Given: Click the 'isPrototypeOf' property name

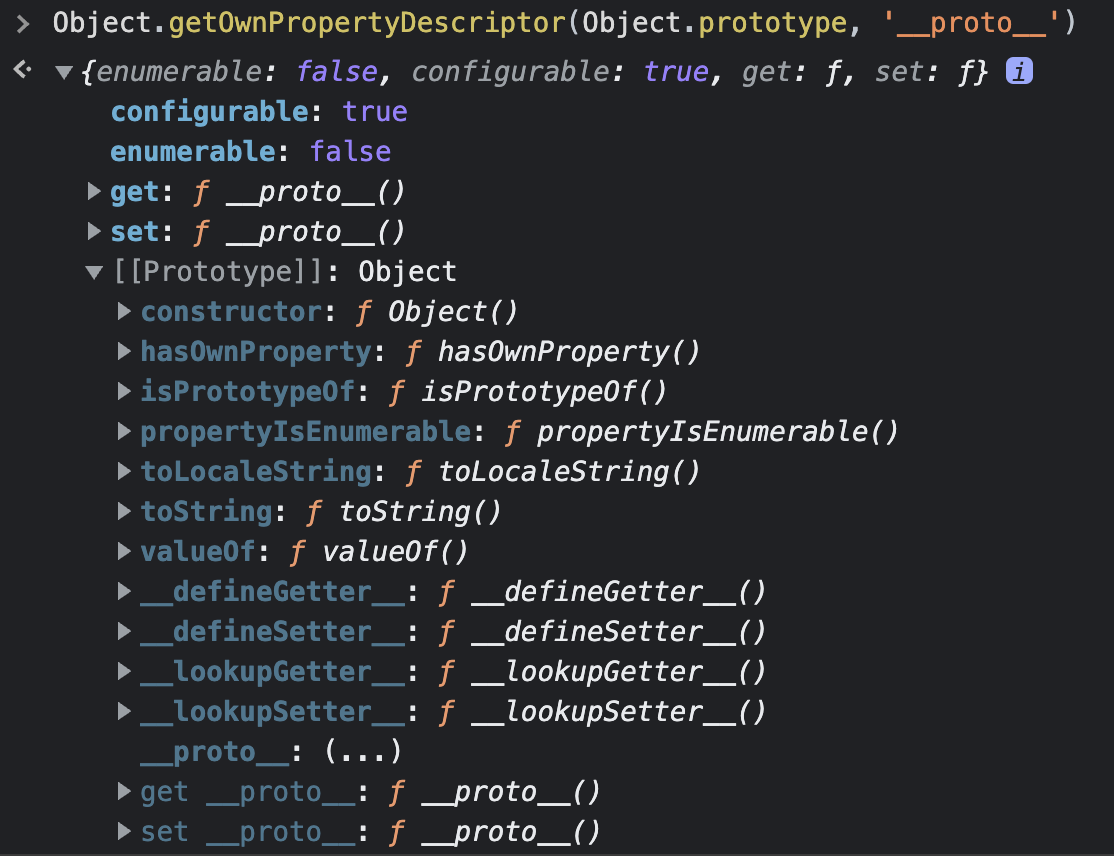Looking at the screenshot, I should tap(248, 391).
